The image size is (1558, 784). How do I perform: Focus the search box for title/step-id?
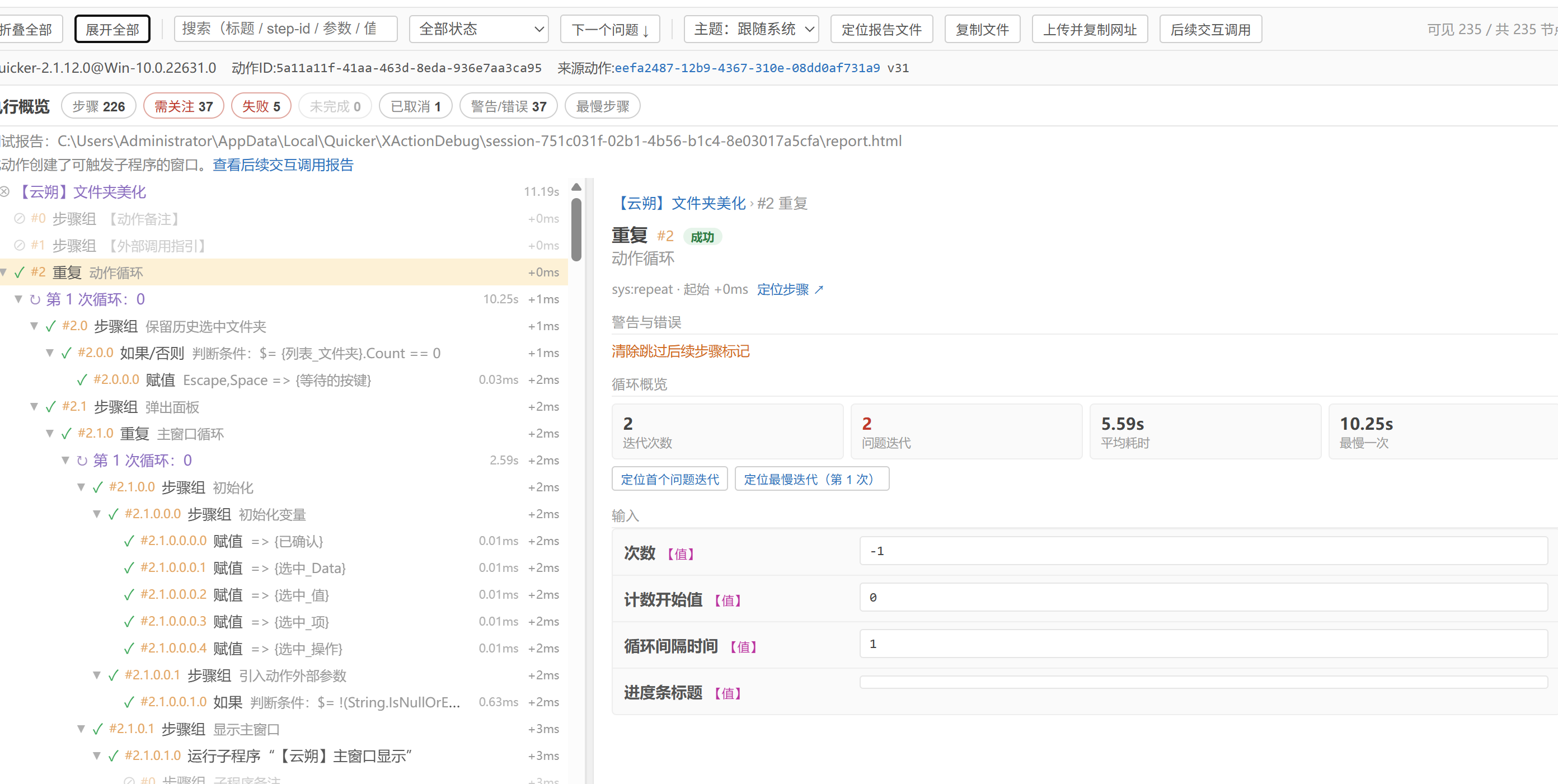285,29
